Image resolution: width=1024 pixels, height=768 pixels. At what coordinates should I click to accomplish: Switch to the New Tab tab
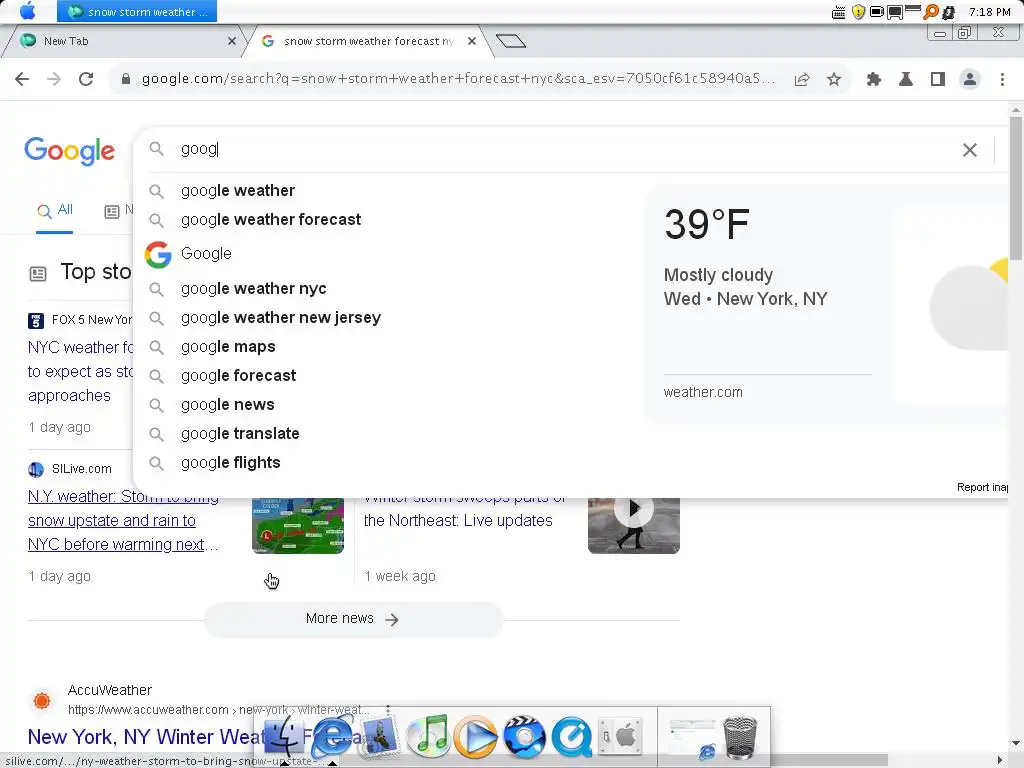coord(124,41)
